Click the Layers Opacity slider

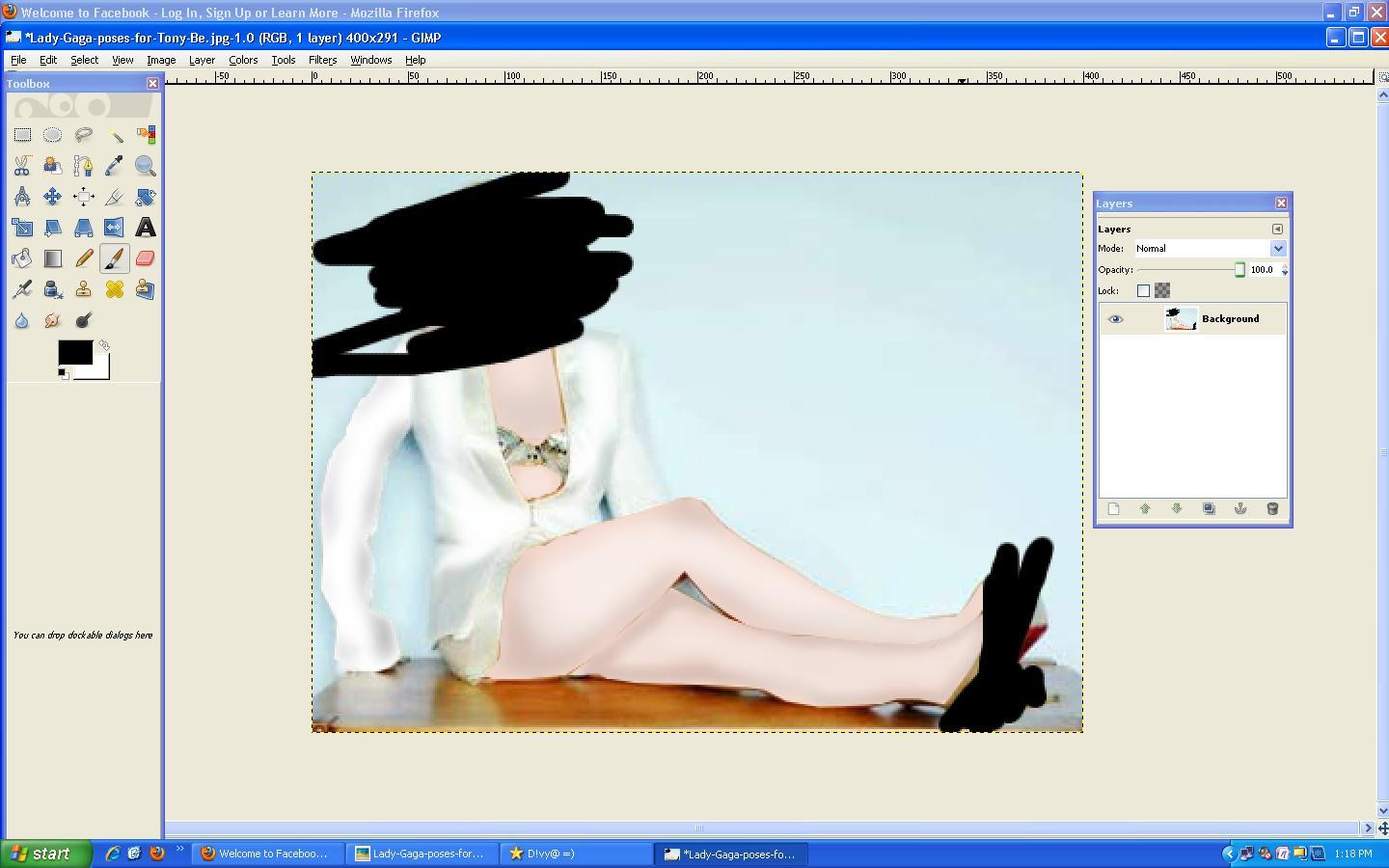coord(1191,270)
